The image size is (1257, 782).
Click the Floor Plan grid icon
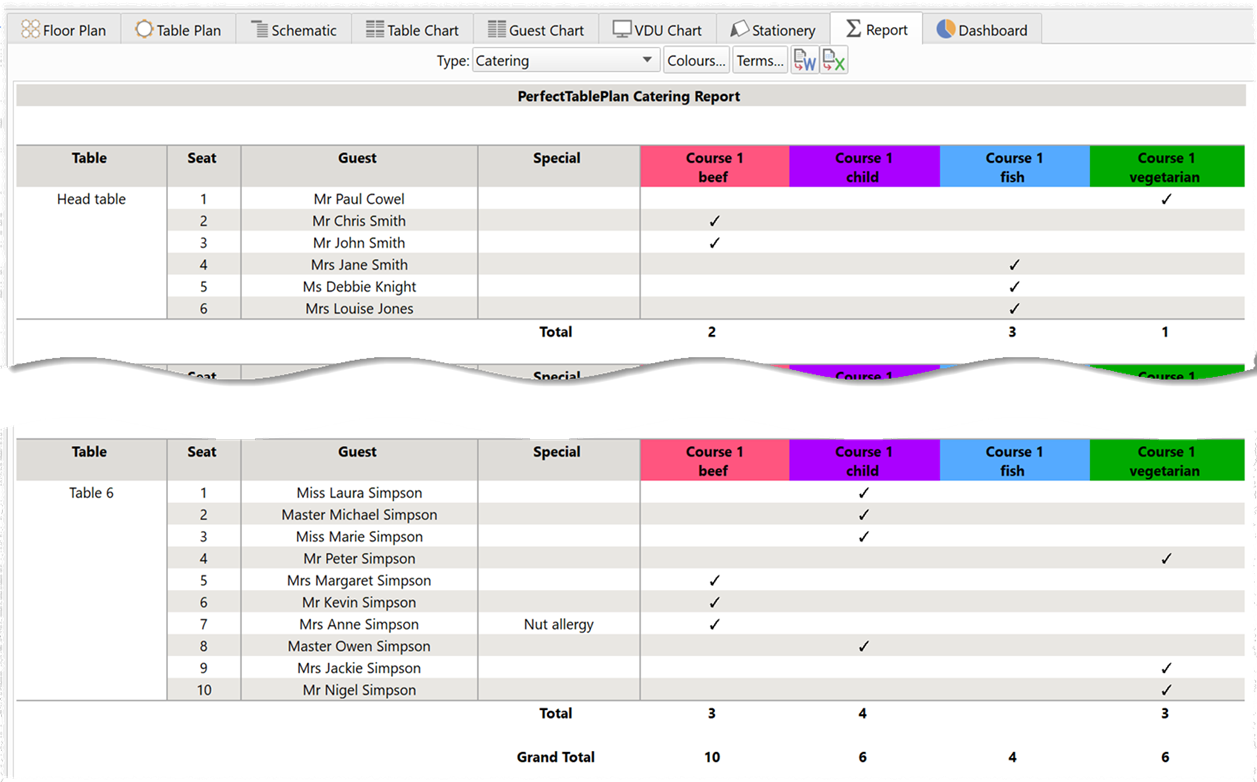(30, 30)
